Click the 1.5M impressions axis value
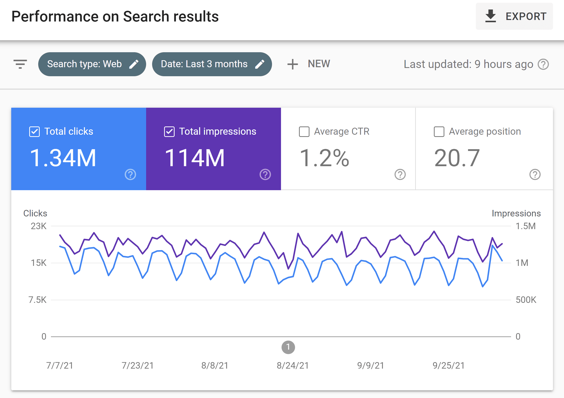564x398 pixels. pos(526,226)
